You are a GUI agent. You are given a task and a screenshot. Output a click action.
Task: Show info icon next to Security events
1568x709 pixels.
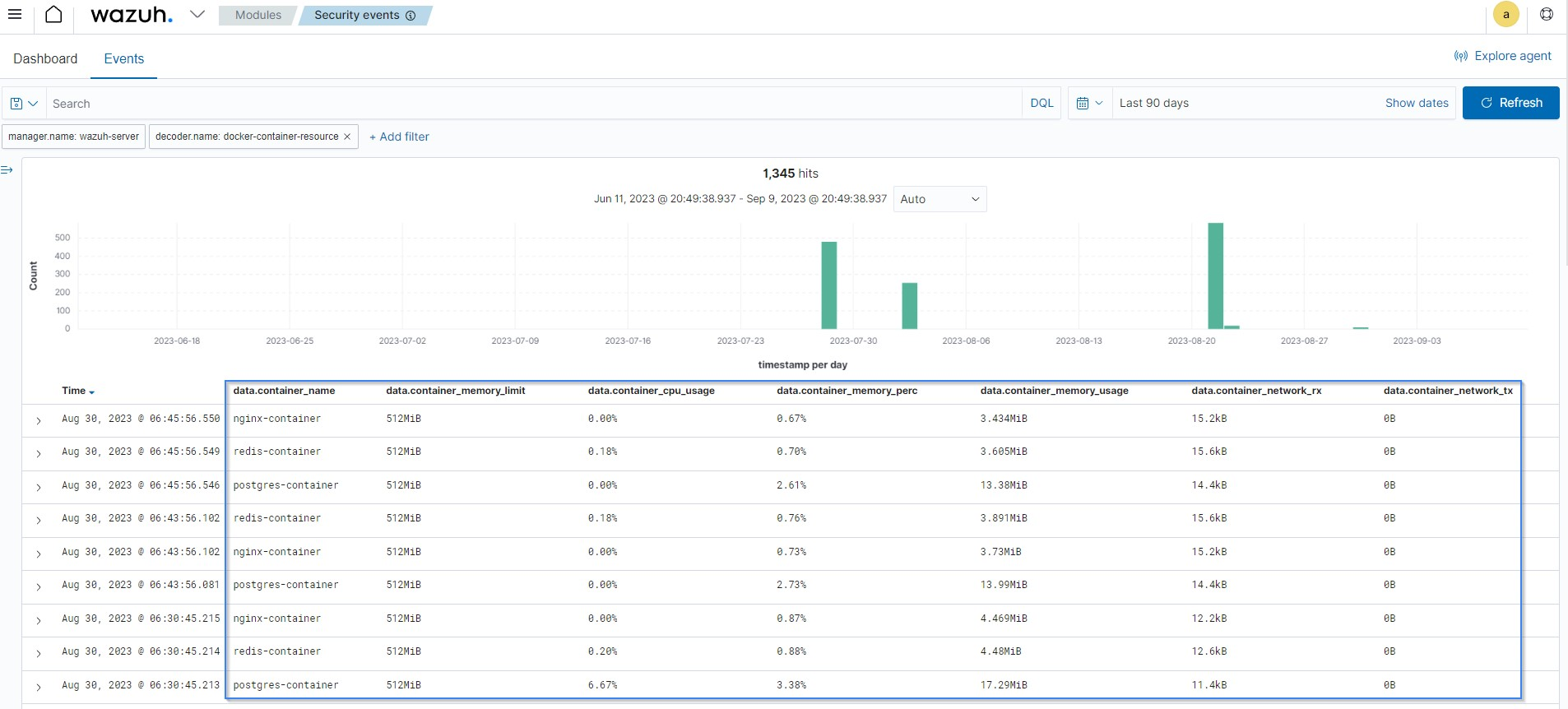pos(411,15)
